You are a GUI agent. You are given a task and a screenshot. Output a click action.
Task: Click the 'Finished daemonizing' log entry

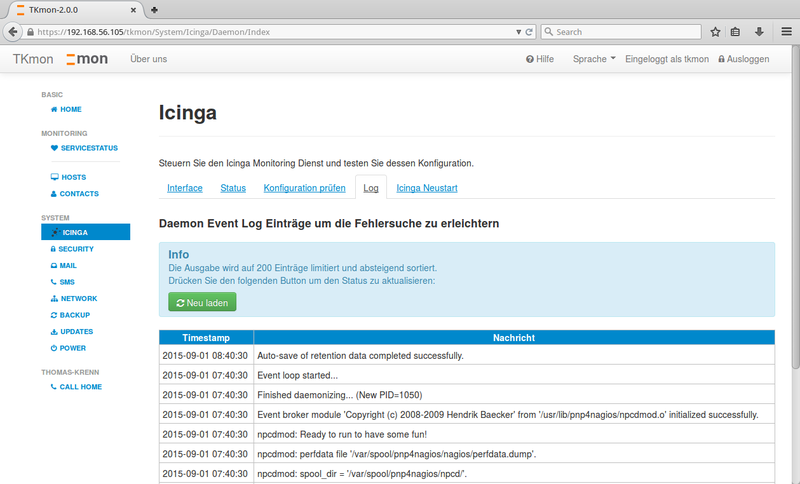click(340, 395)
